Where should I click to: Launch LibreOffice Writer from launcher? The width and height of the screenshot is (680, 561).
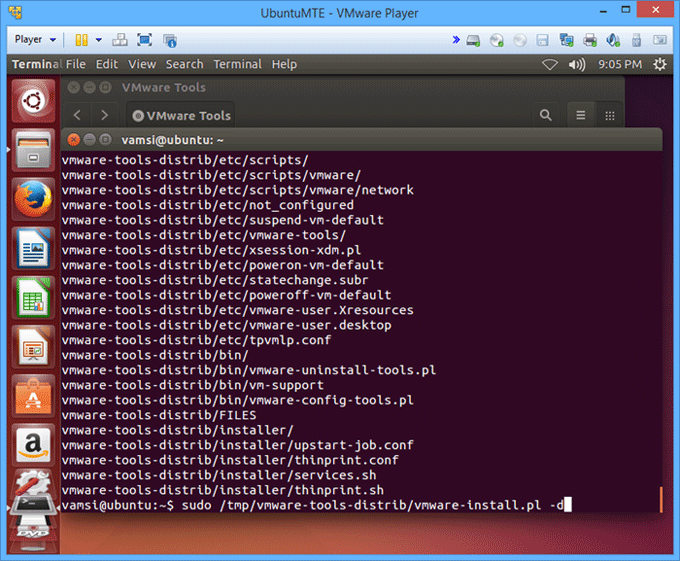33,249
